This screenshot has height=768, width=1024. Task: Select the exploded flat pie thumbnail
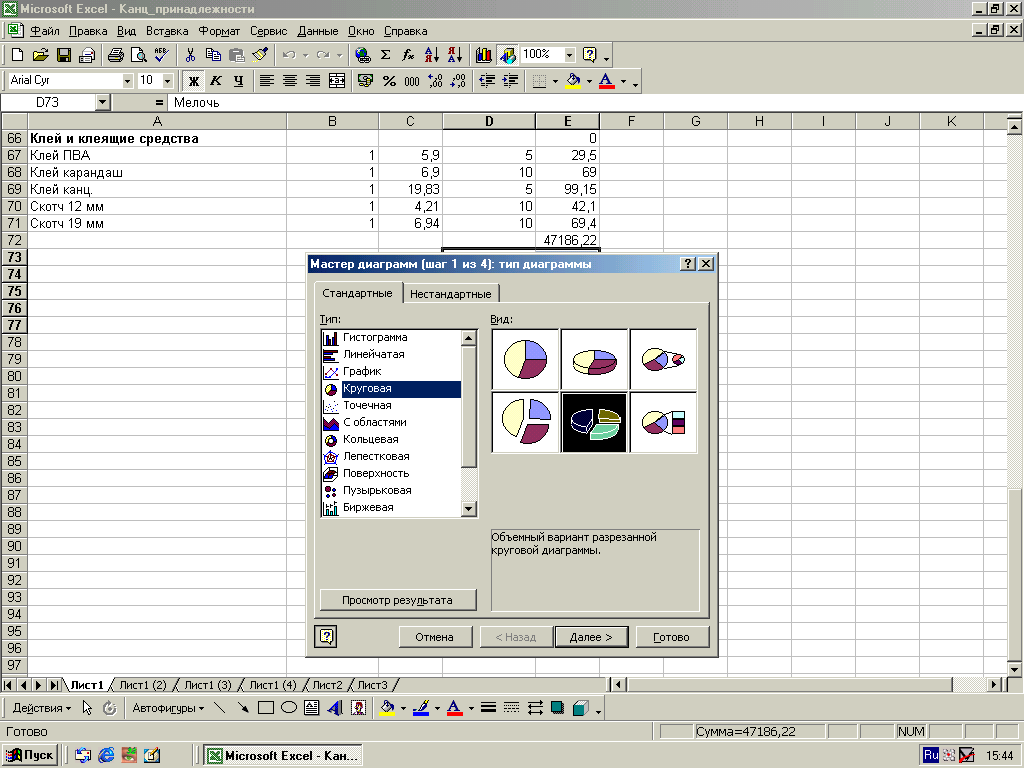point(525,423)
